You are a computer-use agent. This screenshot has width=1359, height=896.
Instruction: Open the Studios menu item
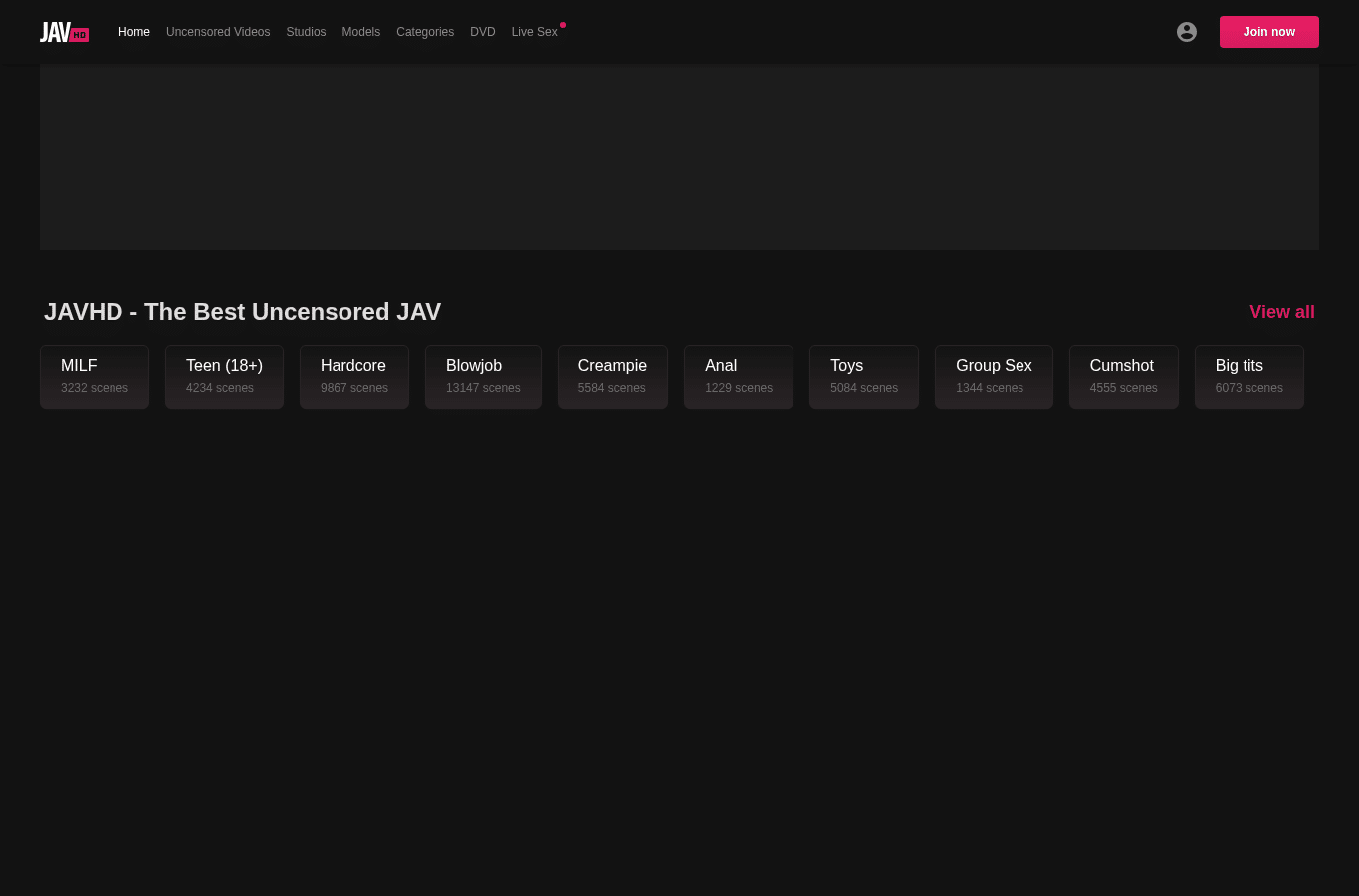click(306, 32)
